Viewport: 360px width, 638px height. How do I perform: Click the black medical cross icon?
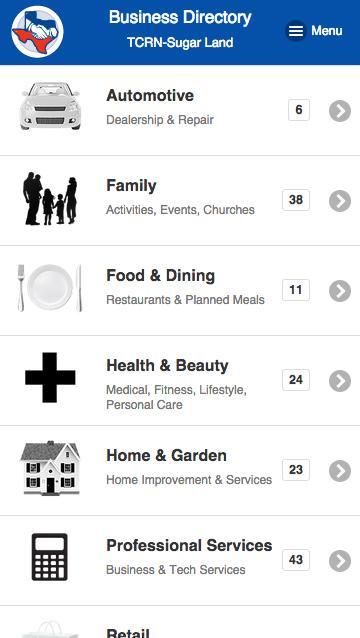[50, 378]
